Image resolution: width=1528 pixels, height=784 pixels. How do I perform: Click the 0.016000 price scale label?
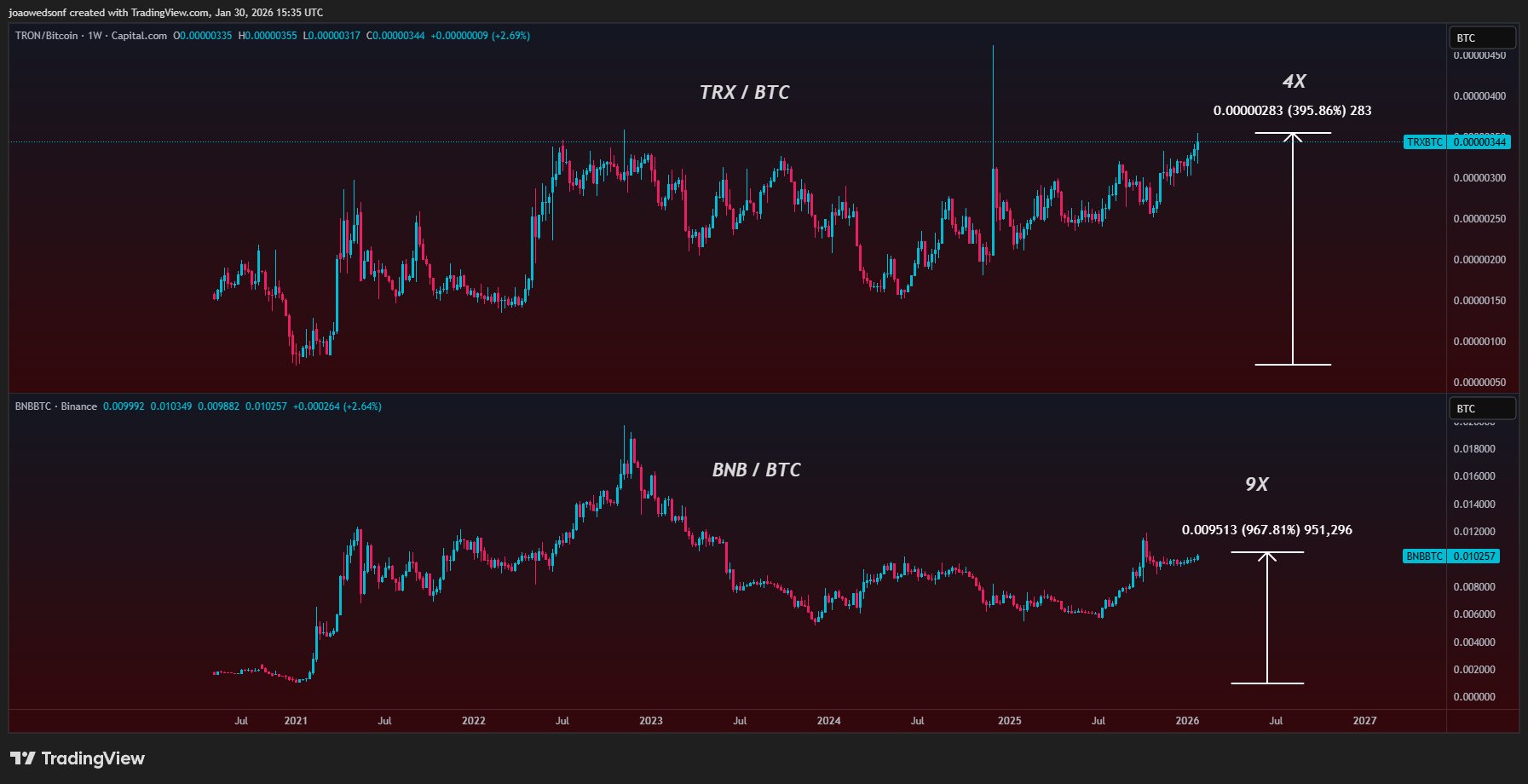click(x=1474, y=476)
